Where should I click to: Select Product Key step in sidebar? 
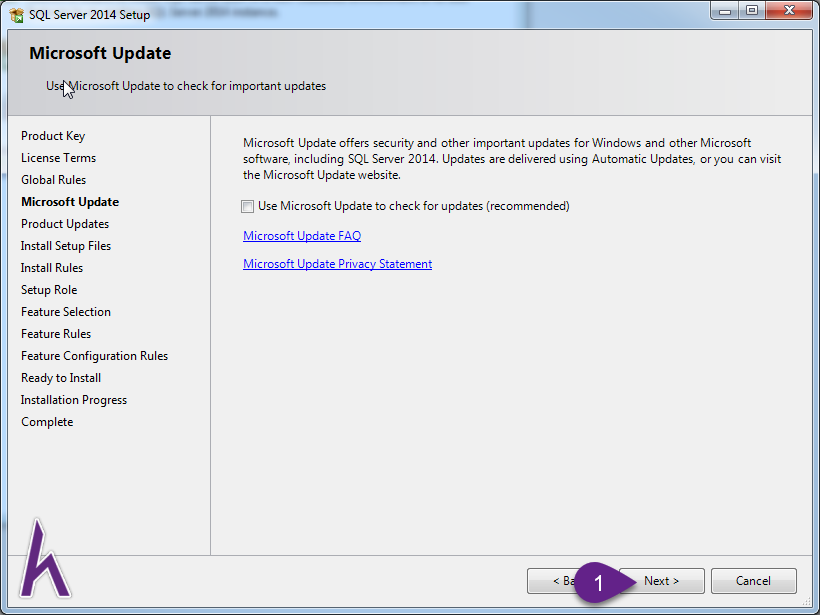53,136
